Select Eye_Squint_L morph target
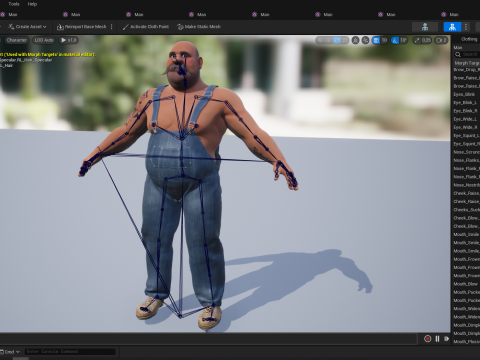This screenshot has width=480, height=360. (x=466, y=136)
